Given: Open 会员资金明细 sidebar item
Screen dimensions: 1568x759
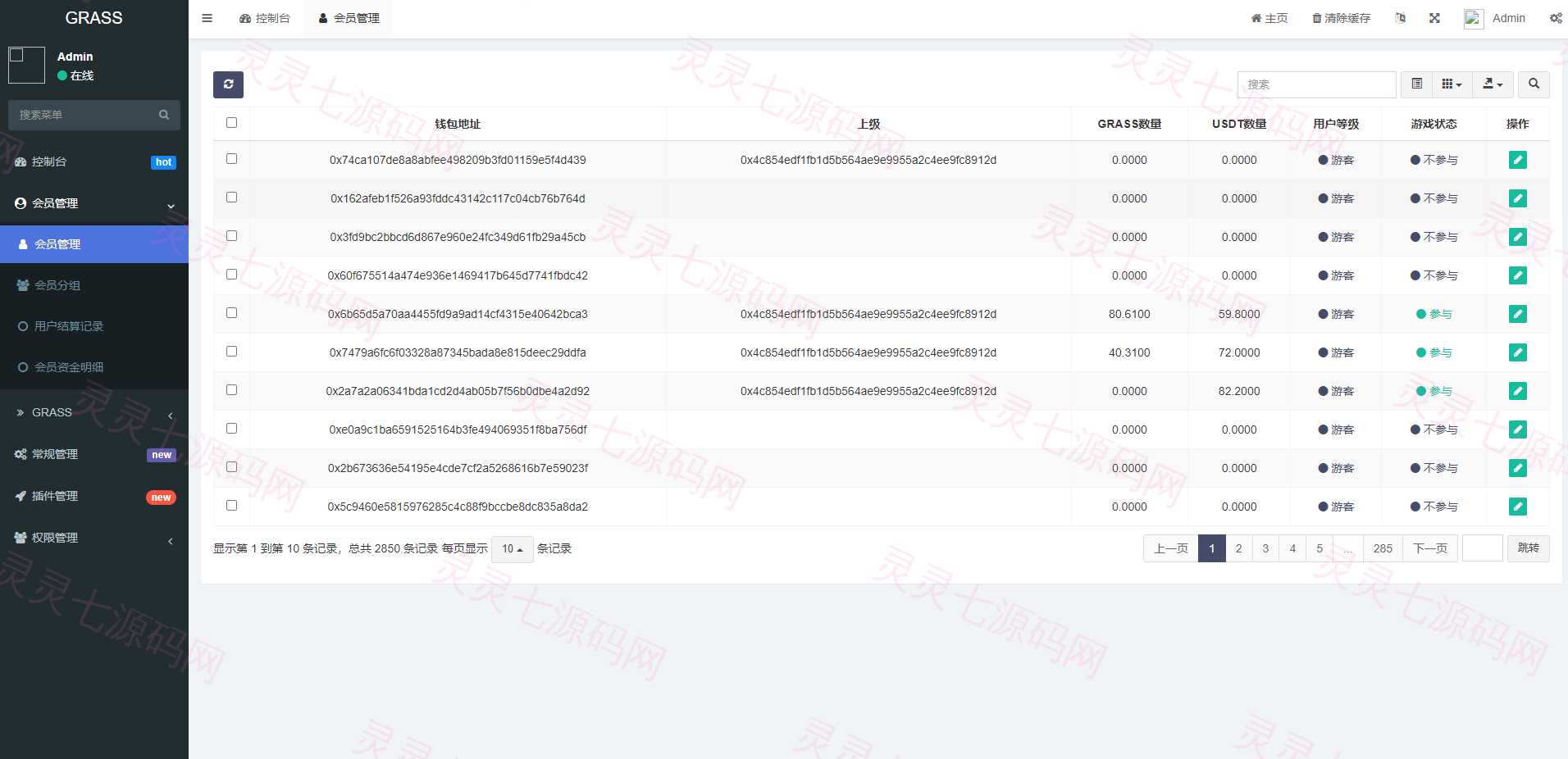Looking at the screenshot, I should [94, 367].
